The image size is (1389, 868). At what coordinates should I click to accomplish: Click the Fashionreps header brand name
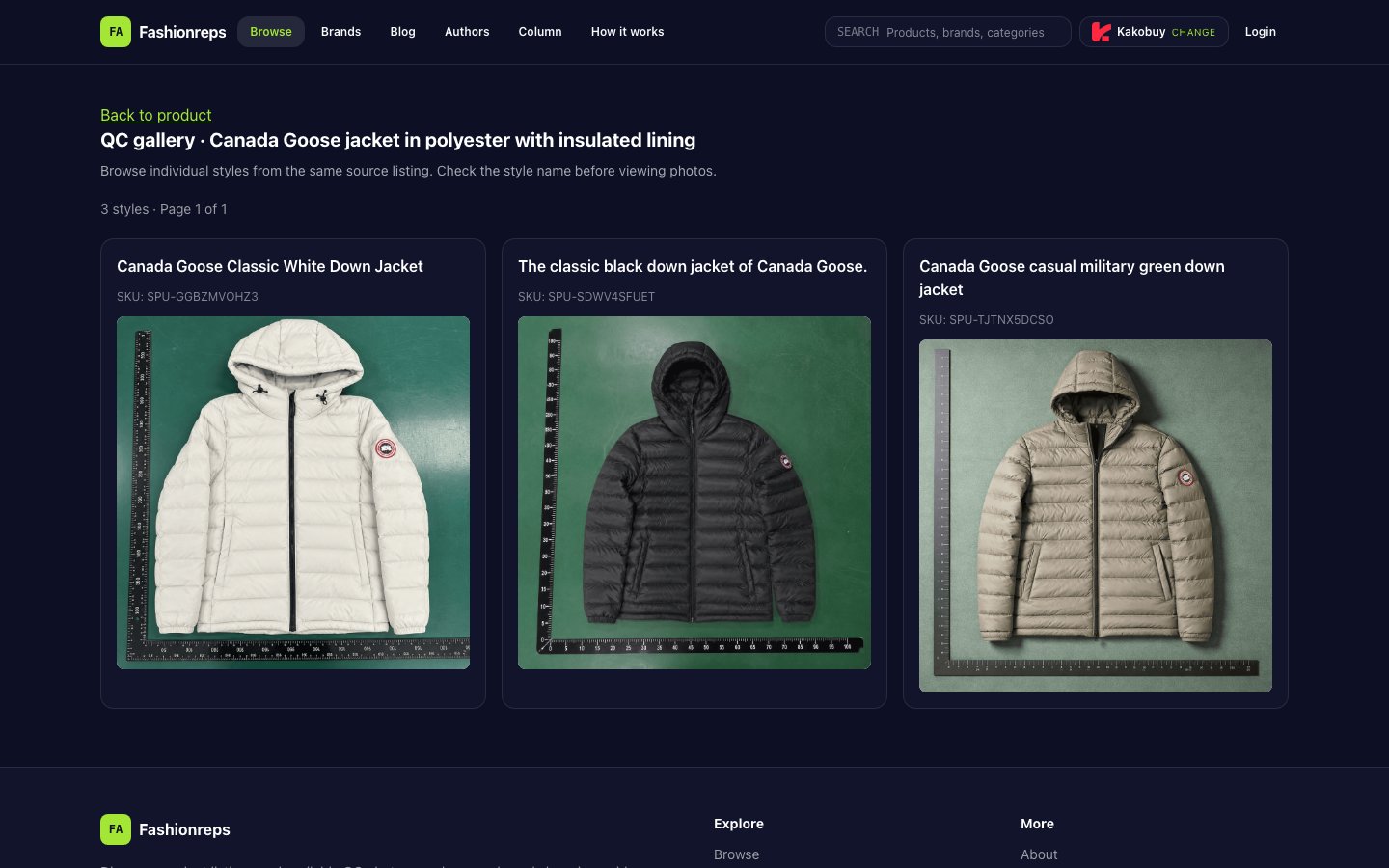pos(182,32)
